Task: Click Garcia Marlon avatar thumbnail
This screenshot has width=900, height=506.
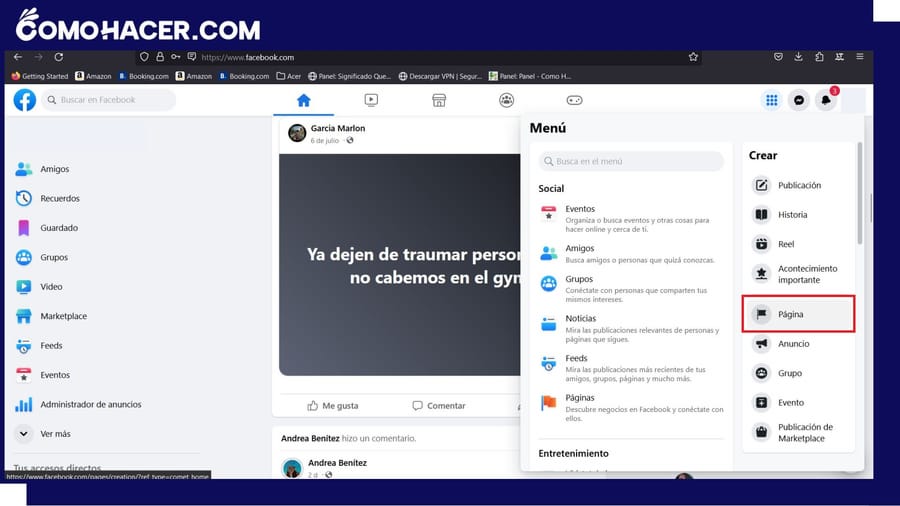Action: (x=297, y=133)
